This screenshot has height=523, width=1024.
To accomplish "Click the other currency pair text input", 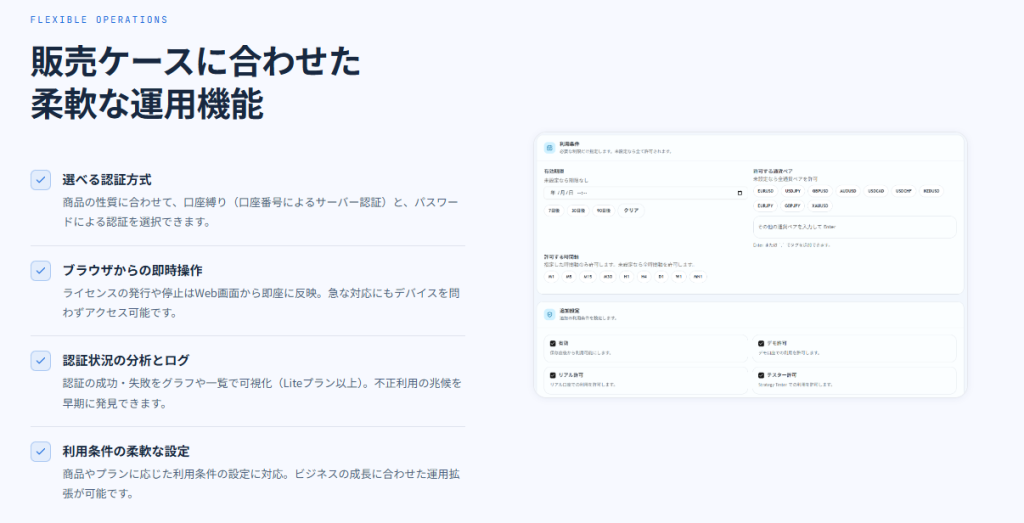I will (x=854, y=227).
